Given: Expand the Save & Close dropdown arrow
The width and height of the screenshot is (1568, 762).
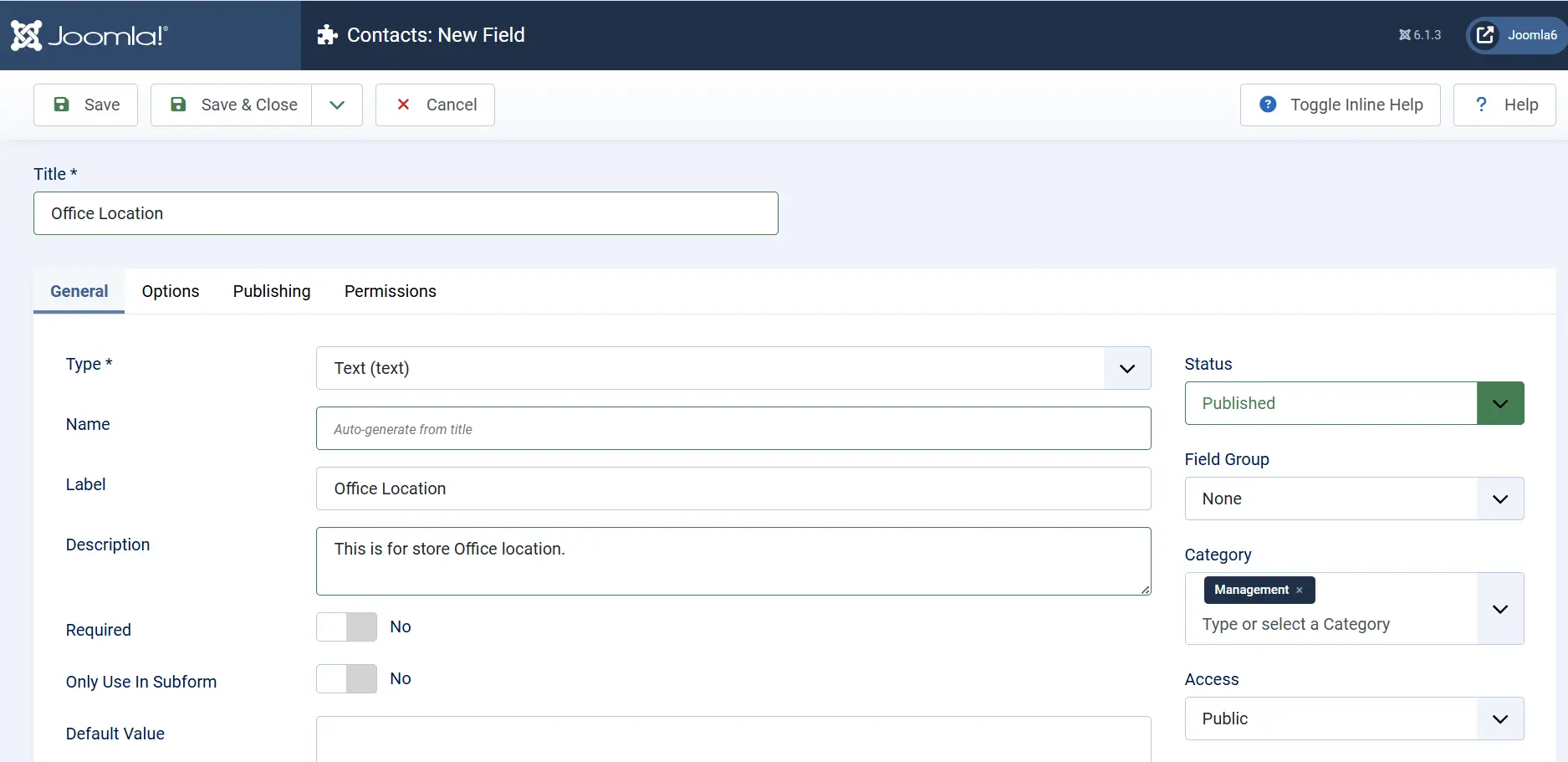Looking at the screenshot, I should 337,105.
